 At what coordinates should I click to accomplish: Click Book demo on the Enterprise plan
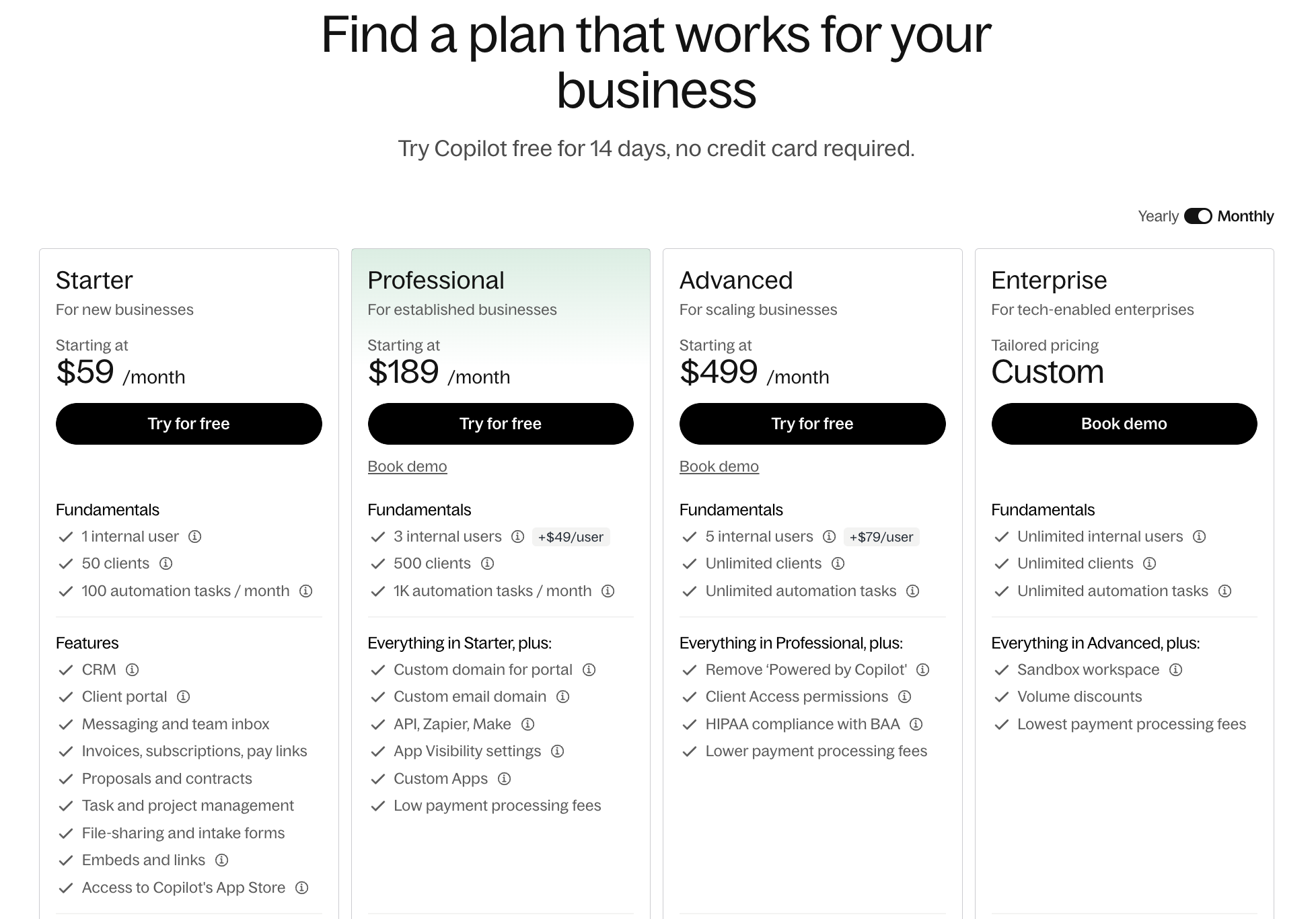(x=1124, y=423)
